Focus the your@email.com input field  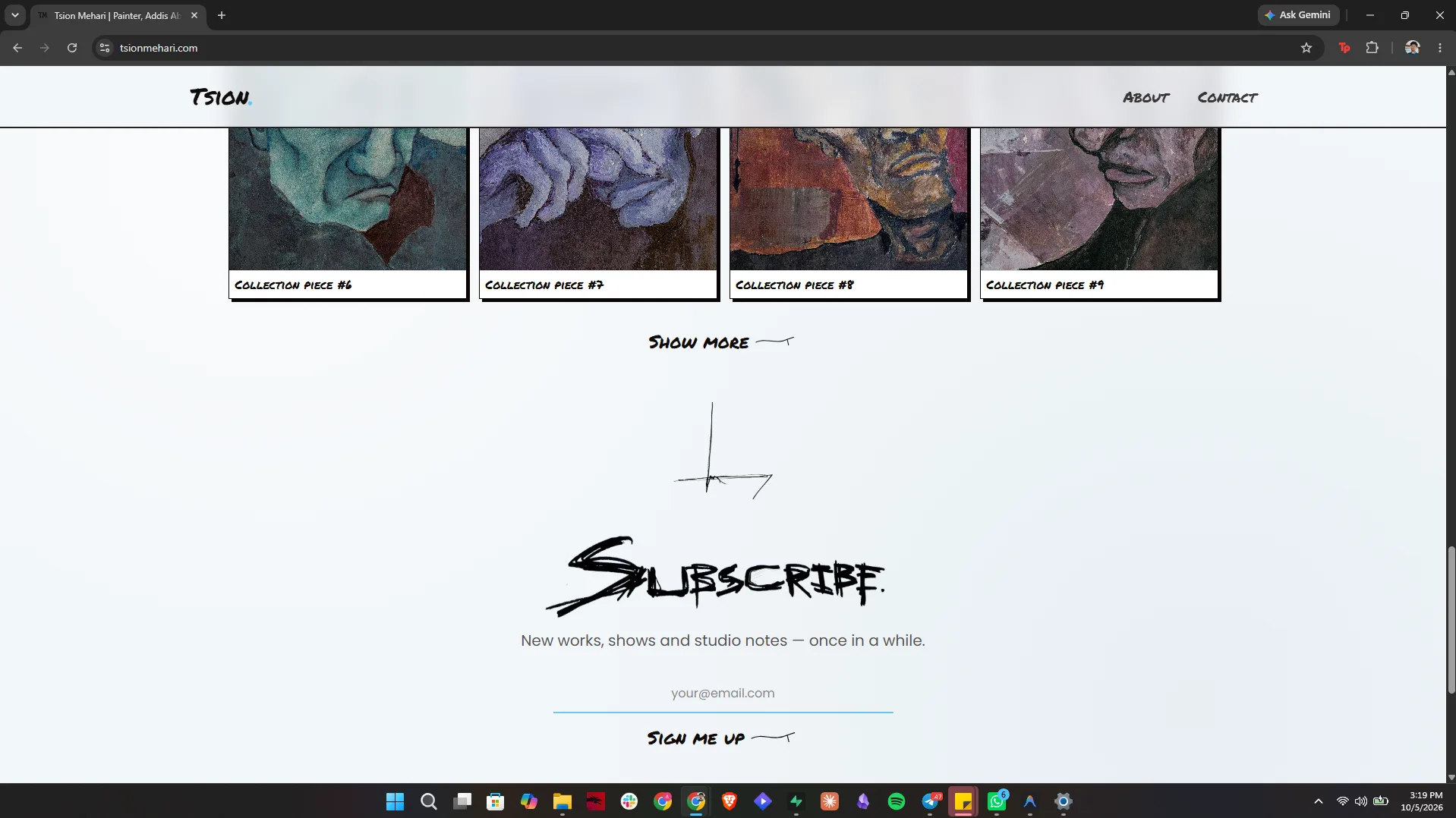tap(723, 694)
